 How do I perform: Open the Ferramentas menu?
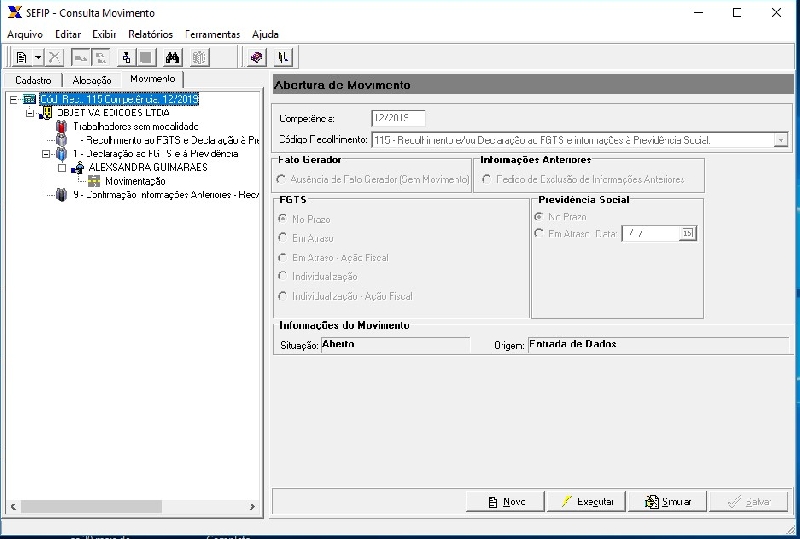click(212, 34)
